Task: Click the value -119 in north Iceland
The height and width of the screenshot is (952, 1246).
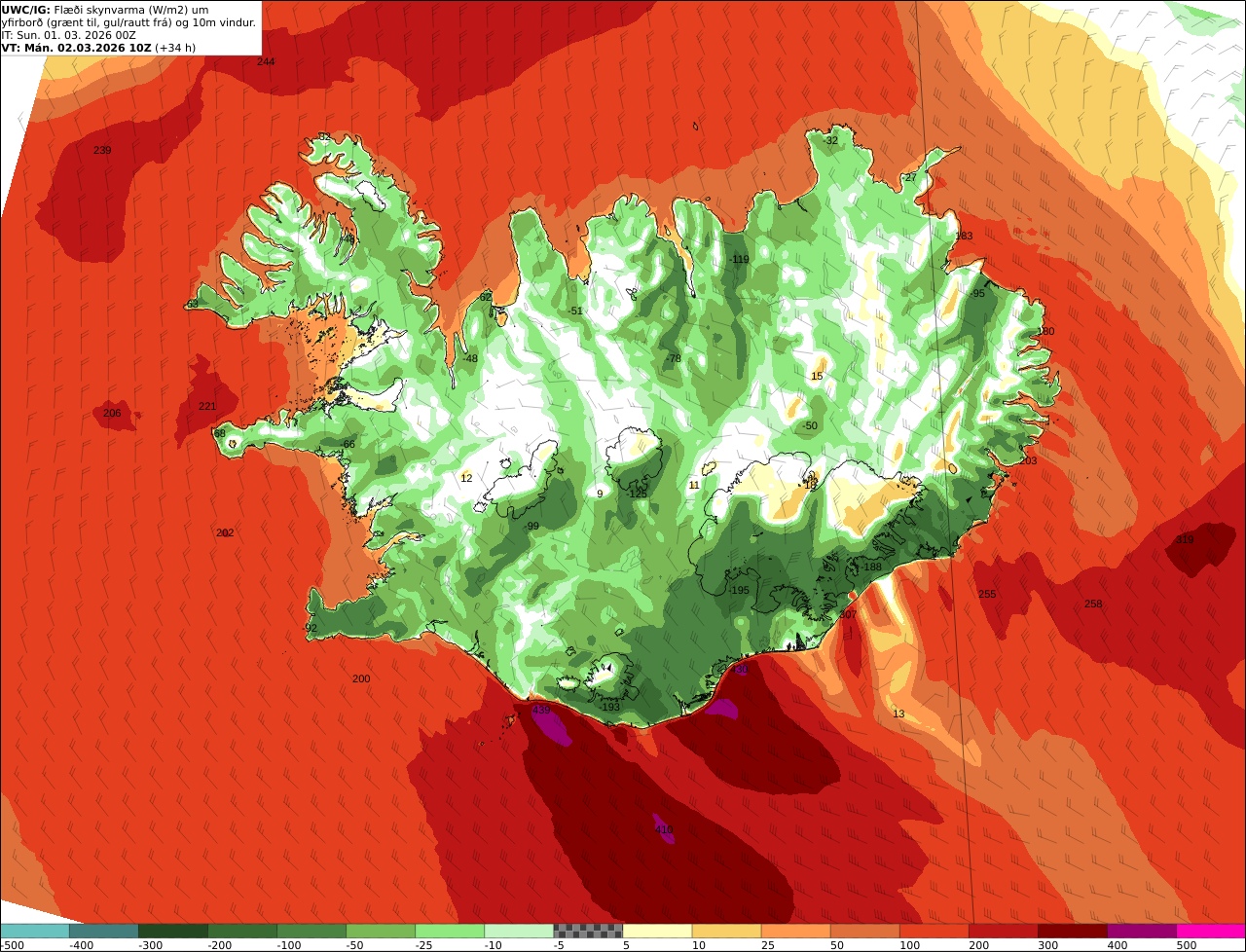Action: tap(740, 259)
